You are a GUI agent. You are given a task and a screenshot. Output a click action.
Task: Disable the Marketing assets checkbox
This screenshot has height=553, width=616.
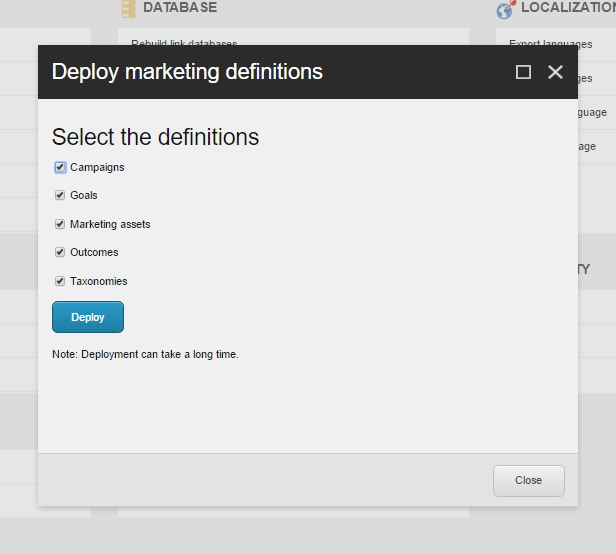60,225
